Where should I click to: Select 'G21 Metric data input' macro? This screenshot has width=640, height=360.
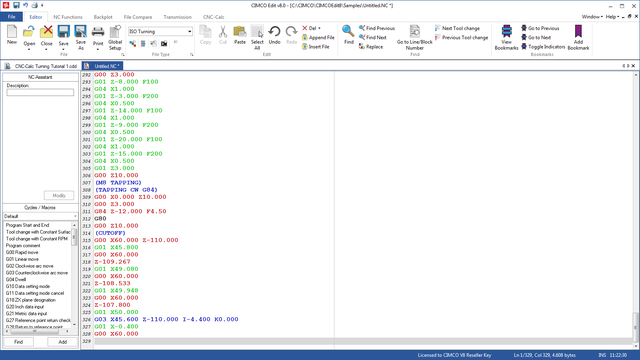click(26, 313)
